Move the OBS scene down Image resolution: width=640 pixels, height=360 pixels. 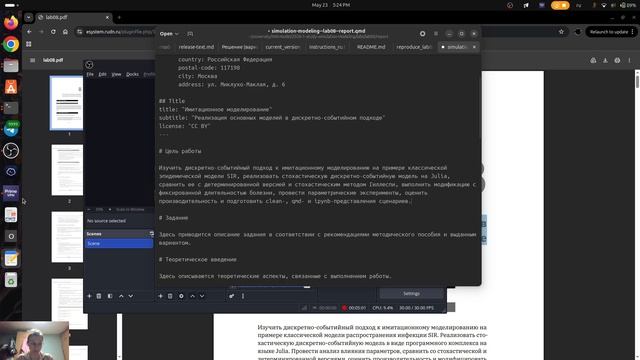click(131, 296)
